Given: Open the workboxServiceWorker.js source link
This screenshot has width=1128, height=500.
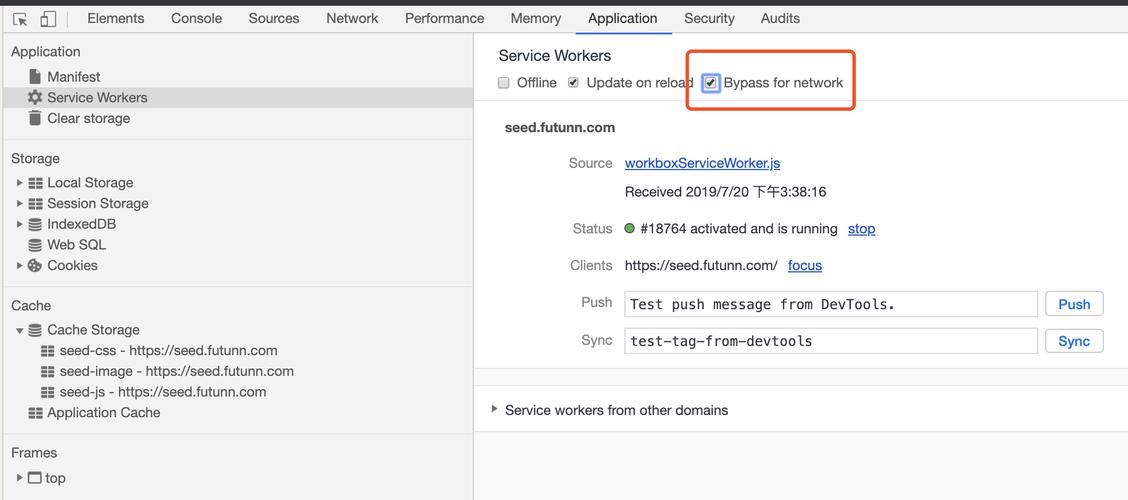Looking at the screenshot, I should (x=702, y=163).
